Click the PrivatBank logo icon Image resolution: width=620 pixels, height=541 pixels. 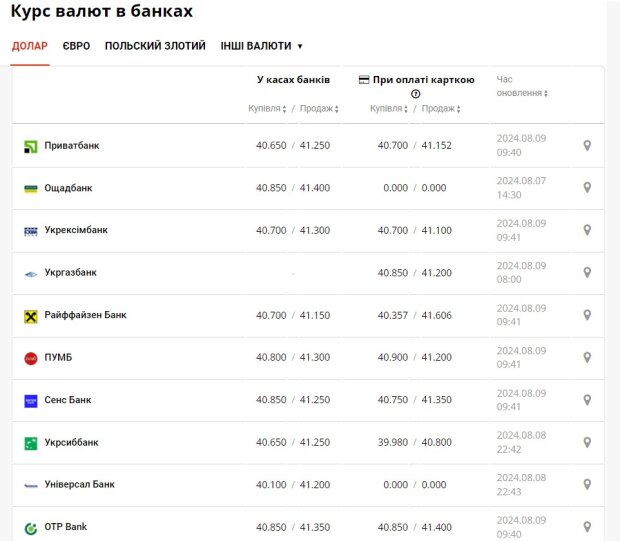point(30,146)
